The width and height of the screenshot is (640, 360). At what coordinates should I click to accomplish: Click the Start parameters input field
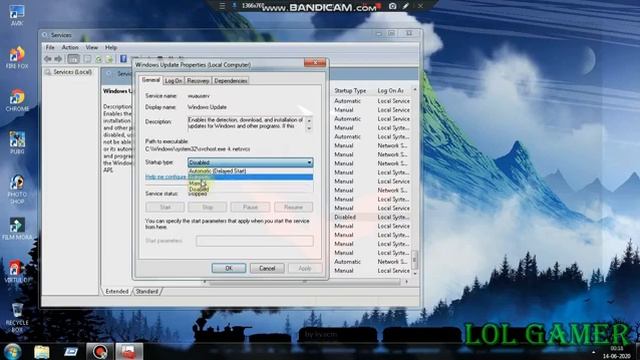[255, 241]
